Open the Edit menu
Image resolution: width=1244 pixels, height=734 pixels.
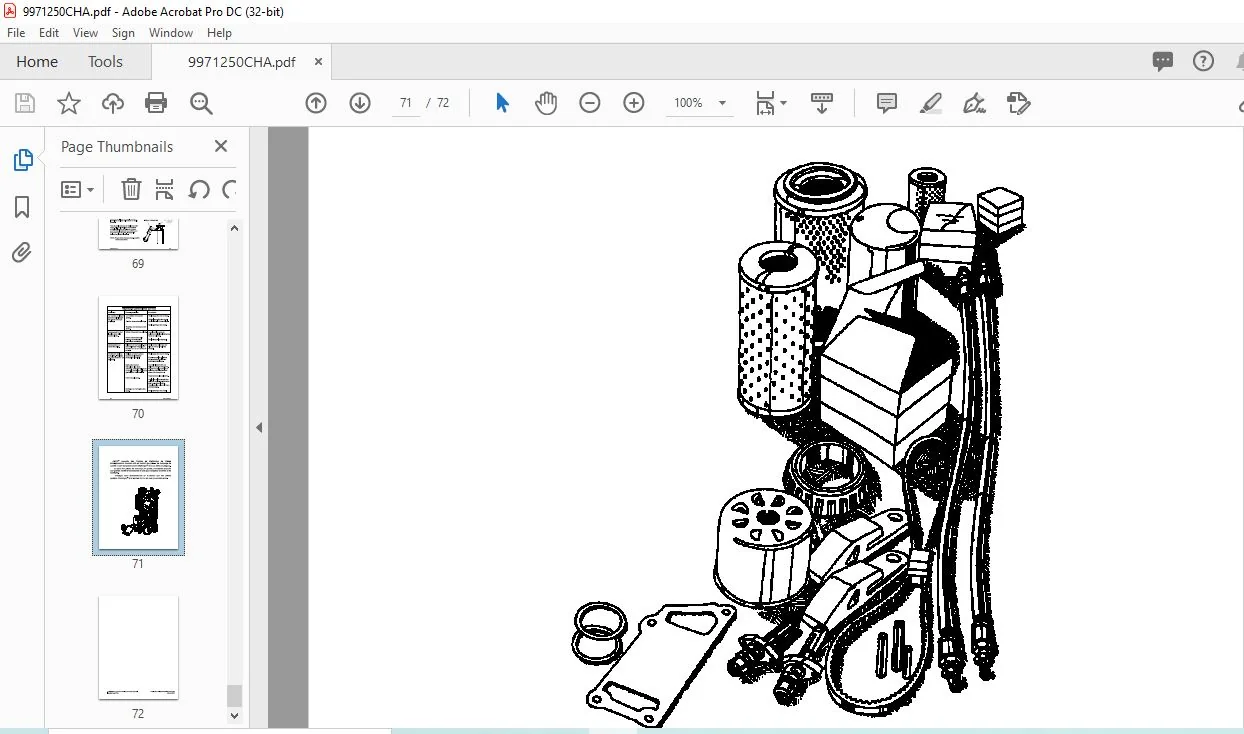[49, 33]
